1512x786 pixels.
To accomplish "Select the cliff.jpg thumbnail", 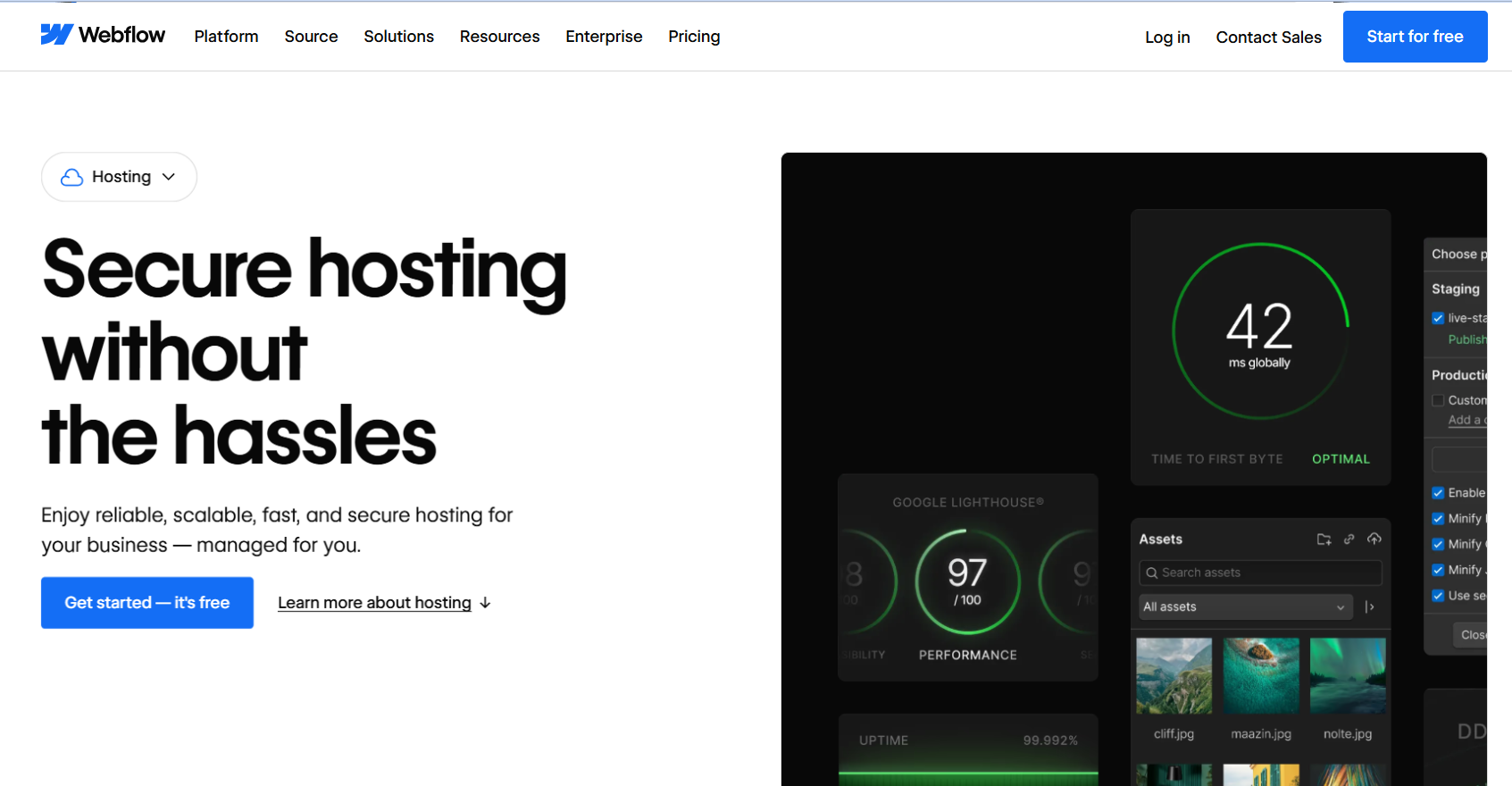I will tap(1174, 675).
